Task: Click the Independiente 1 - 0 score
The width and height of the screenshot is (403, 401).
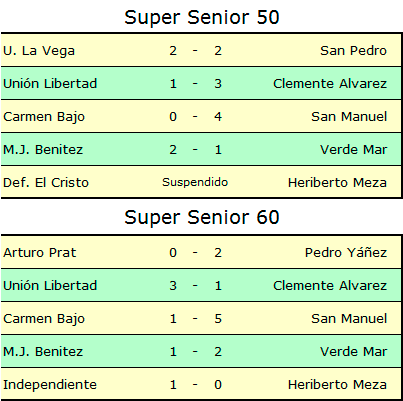Action: (x=195, y=385)
